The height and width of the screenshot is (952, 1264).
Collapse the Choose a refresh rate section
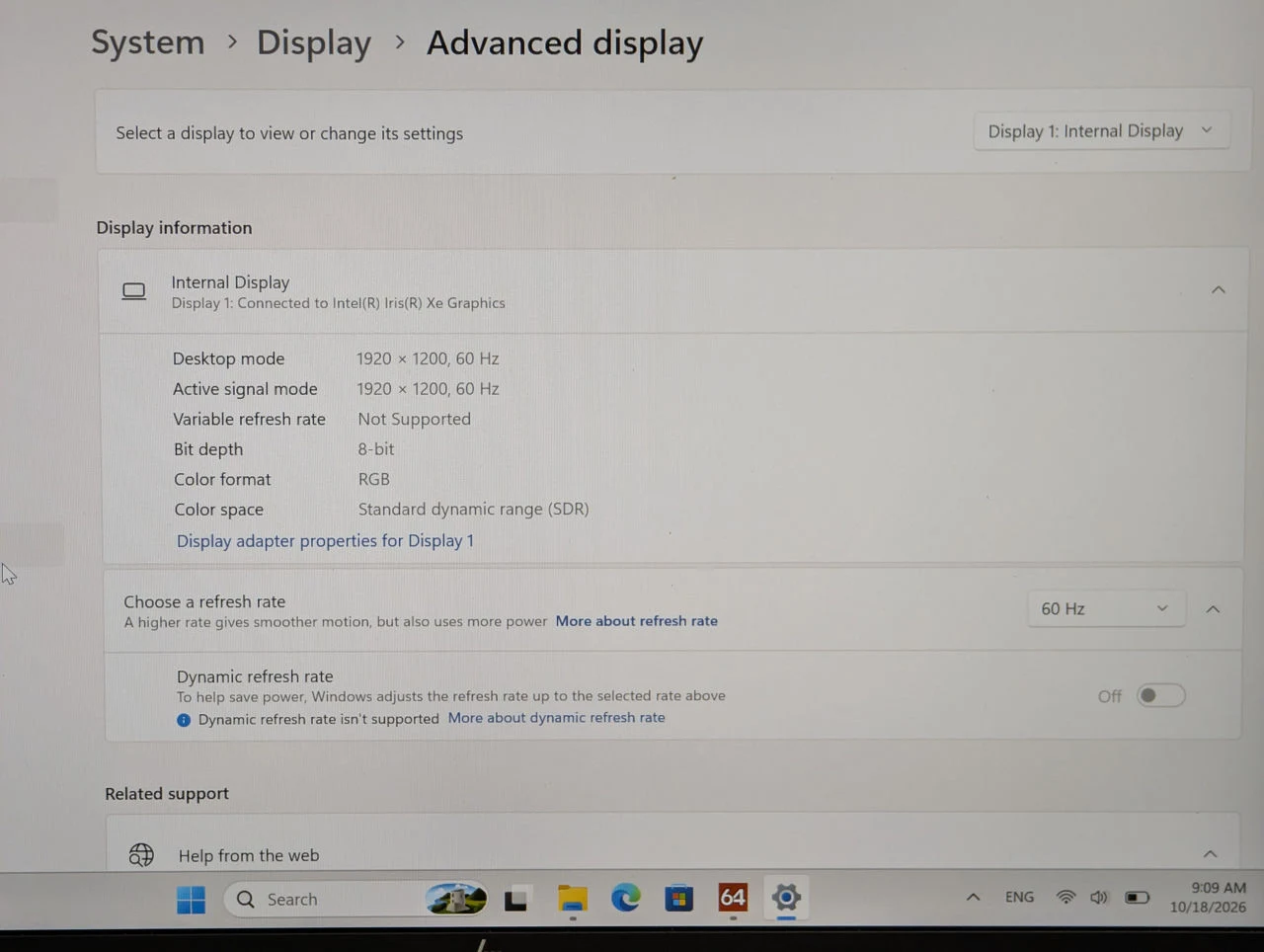(1213, 609)
